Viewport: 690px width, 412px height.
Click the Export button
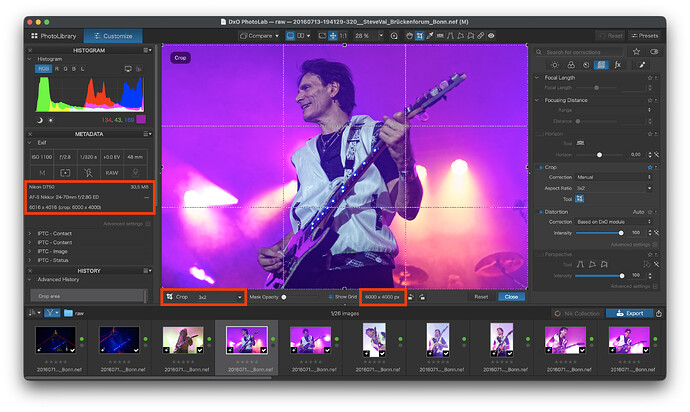tap(629, 313)
